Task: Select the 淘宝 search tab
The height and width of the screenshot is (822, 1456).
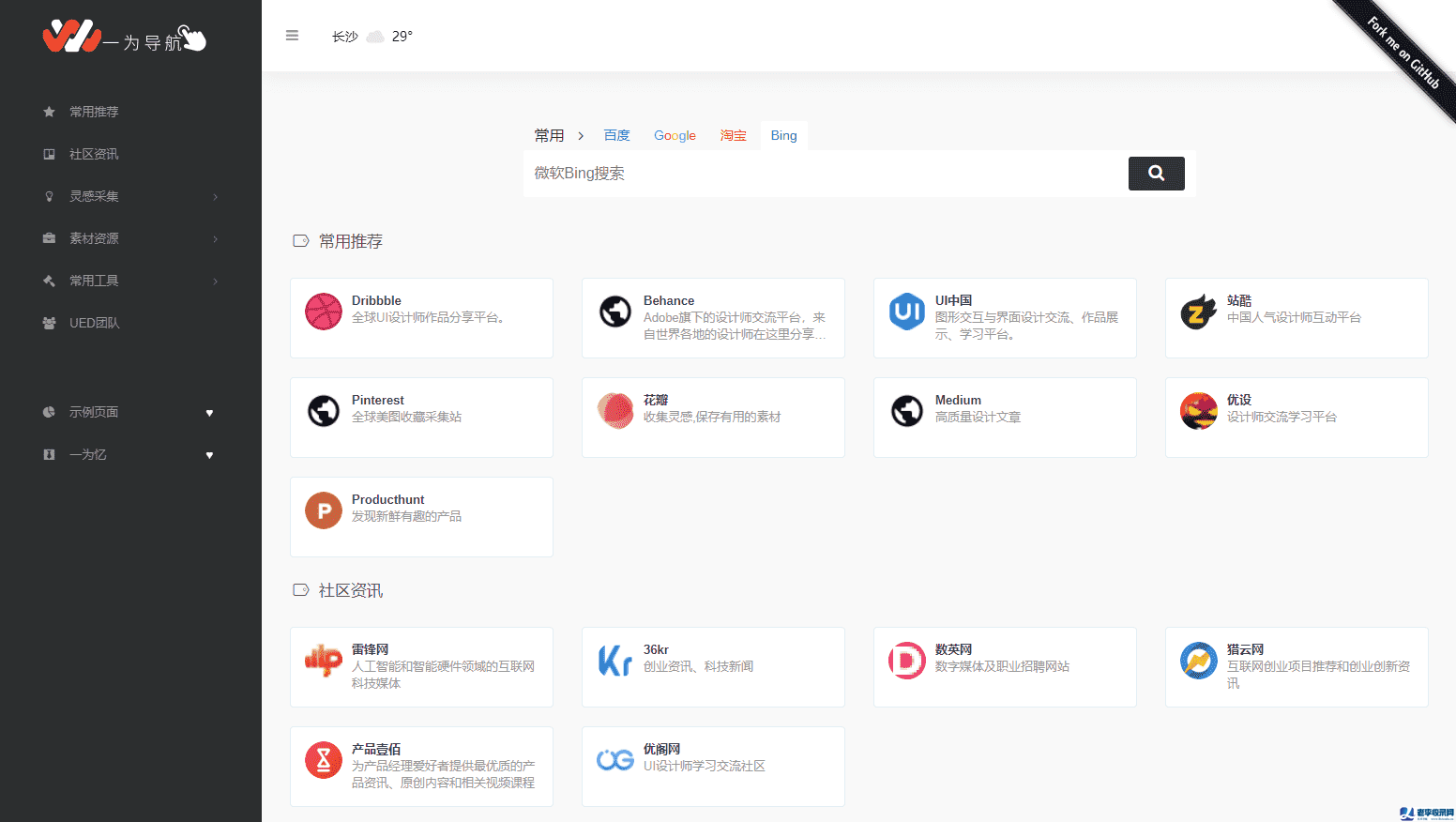Action: click(733, 136)
